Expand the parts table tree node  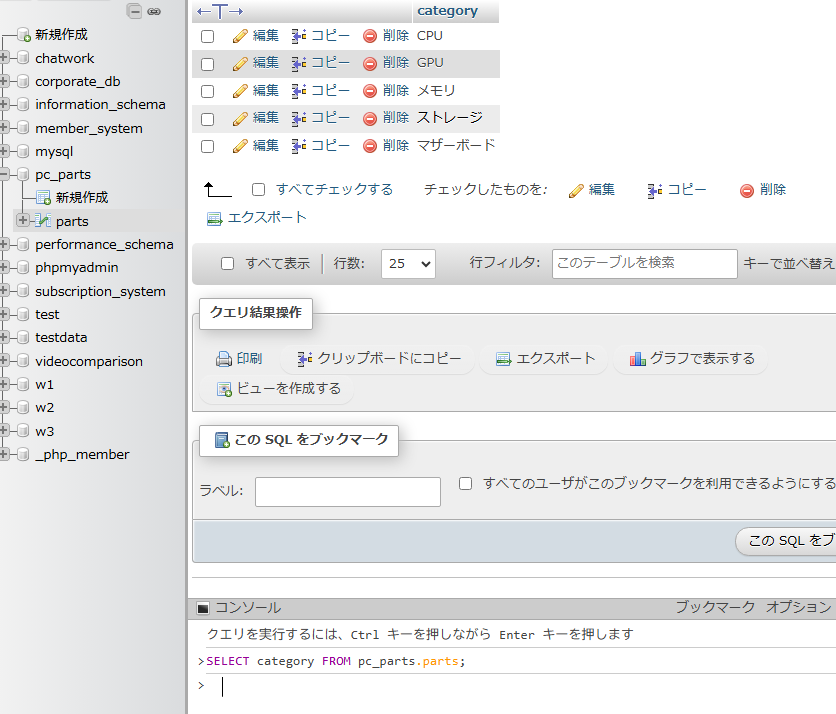tap(23, 221)
